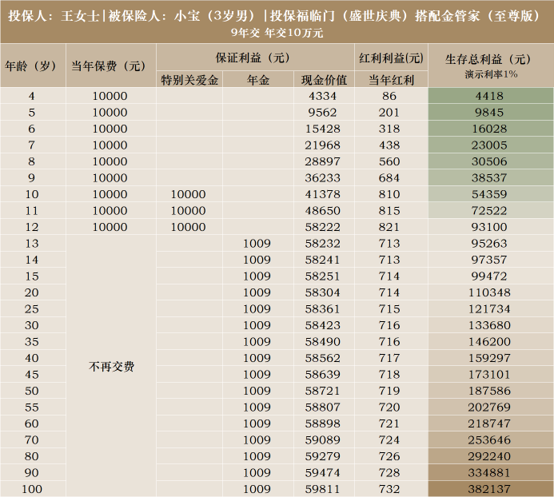Click the 年金 1009 in age 13 row
Screen dimensions: 554x497
[x=257, y=244]
